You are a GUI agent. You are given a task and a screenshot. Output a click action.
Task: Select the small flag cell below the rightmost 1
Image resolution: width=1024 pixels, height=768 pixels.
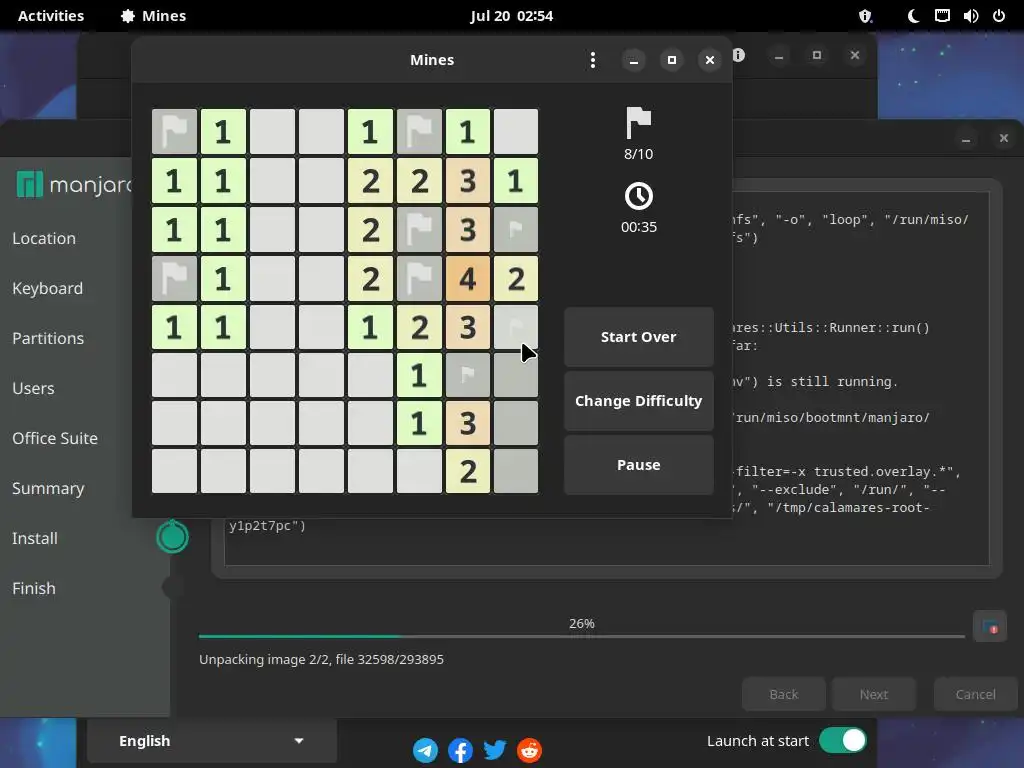tap(516, 230)
